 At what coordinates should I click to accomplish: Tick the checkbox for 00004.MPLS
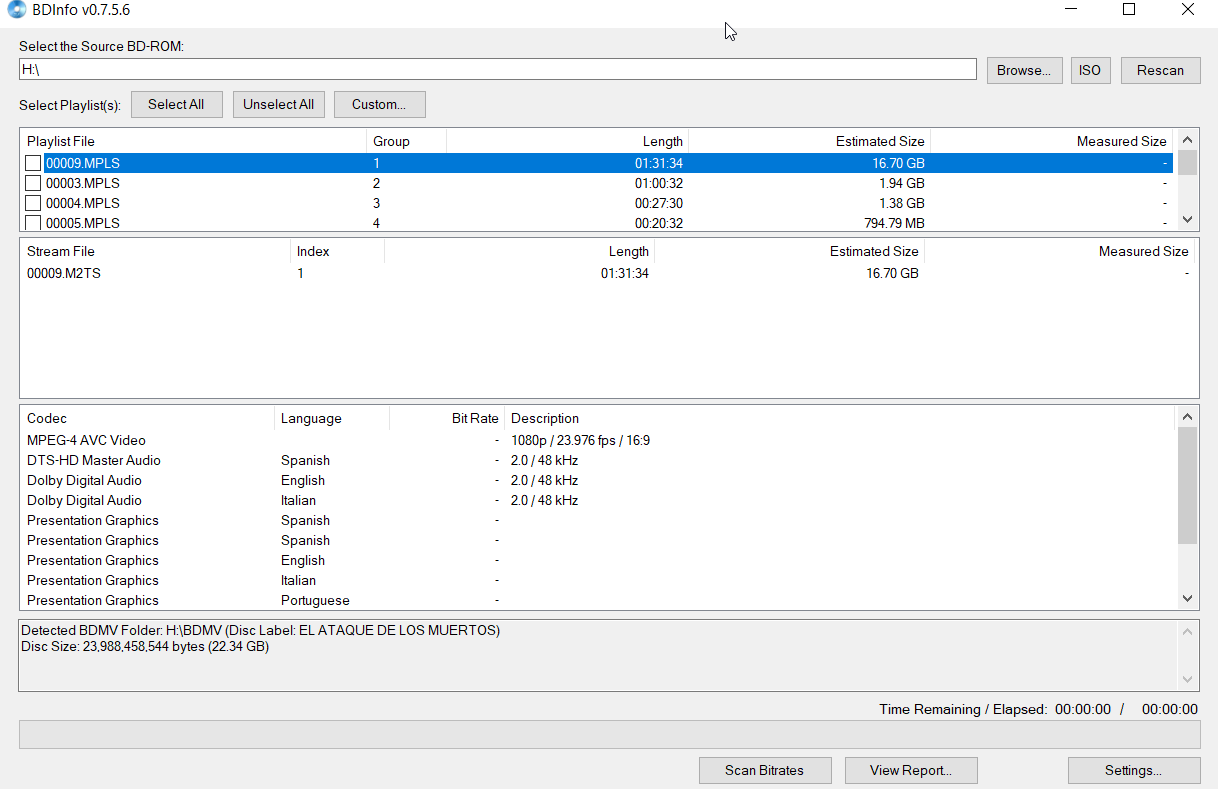pos(33,203)
